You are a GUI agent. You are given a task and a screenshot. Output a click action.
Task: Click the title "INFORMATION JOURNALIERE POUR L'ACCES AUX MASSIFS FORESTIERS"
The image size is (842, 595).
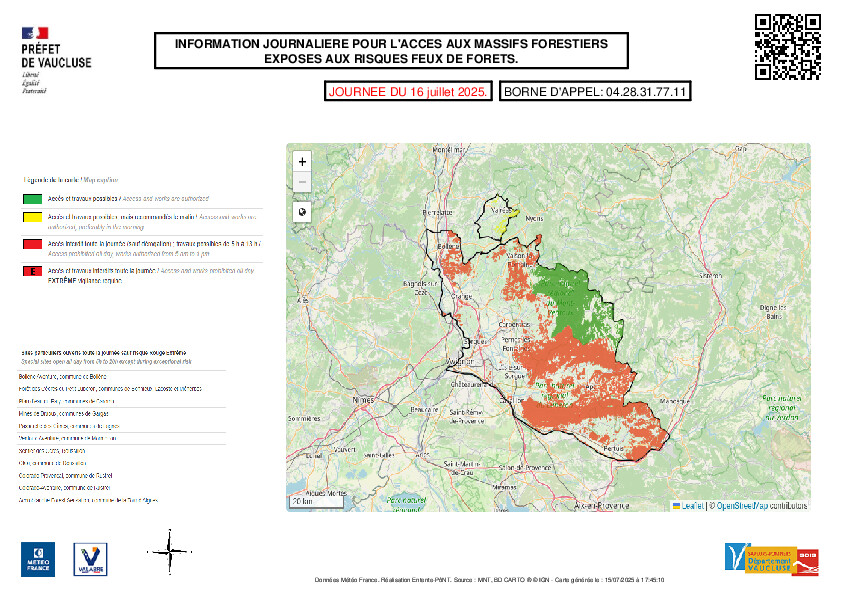click(391, 43)
